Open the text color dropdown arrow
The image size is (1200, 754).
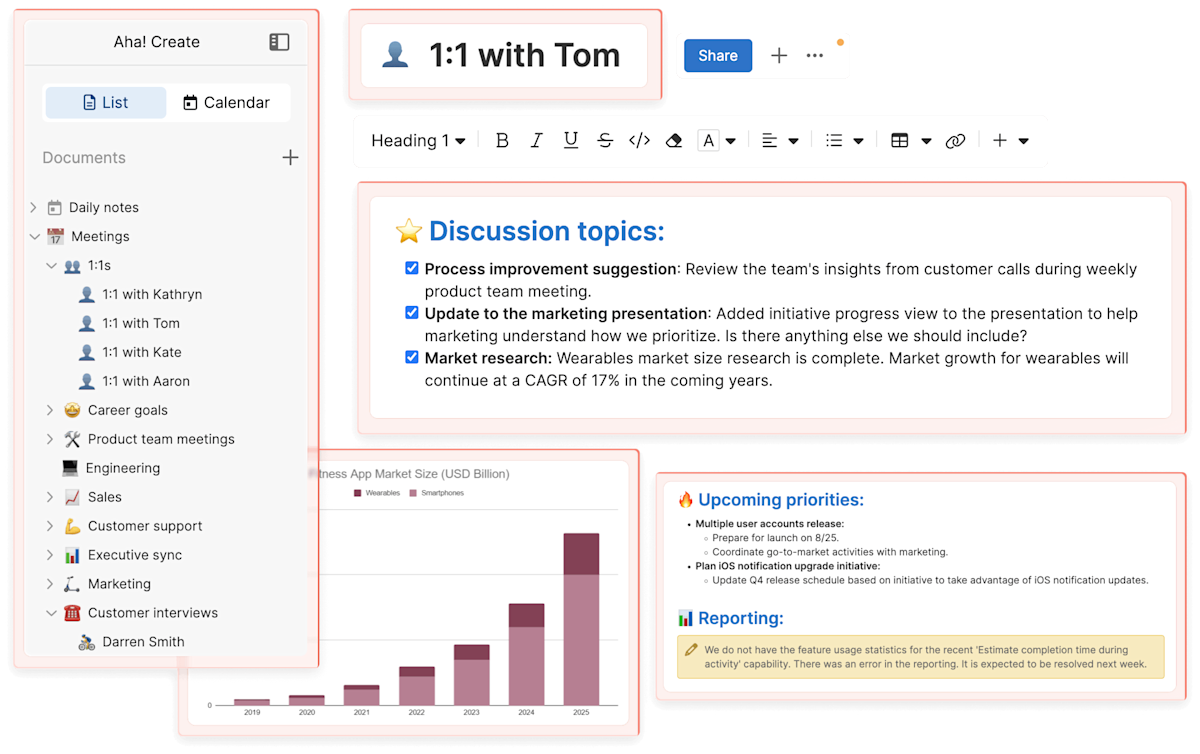[731, 141]
